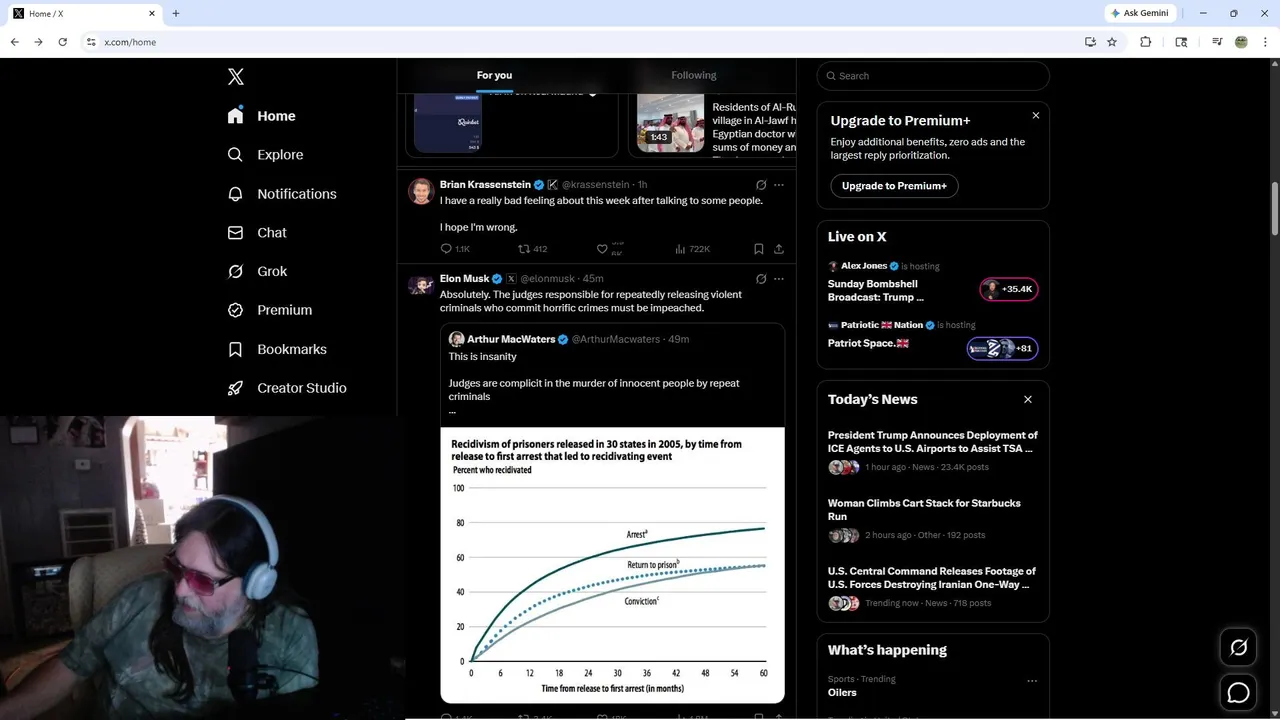Close the Today's News panel
The image size is (1280, 720).
coord(1027,399)
